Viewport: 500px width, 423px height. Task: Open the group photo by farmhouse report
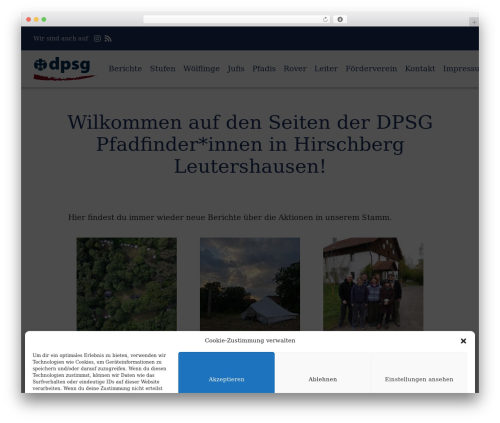(373, 284)
